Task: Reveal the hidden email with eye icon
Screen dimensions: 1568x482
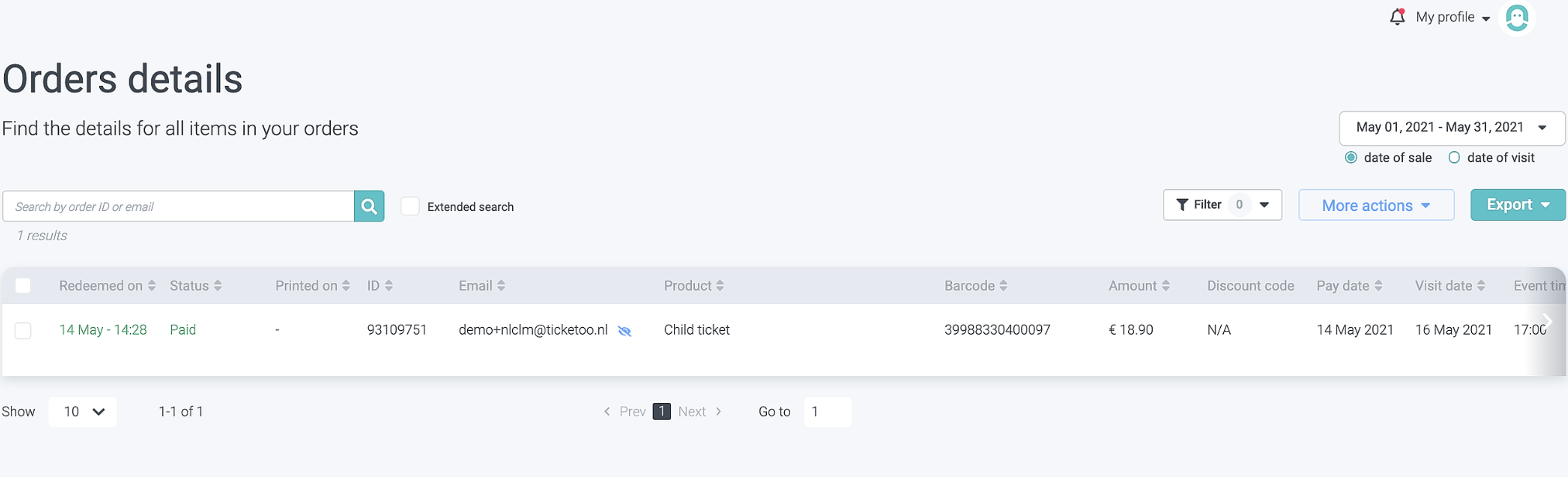Action: pyautogui.click(x=624, y=331)
